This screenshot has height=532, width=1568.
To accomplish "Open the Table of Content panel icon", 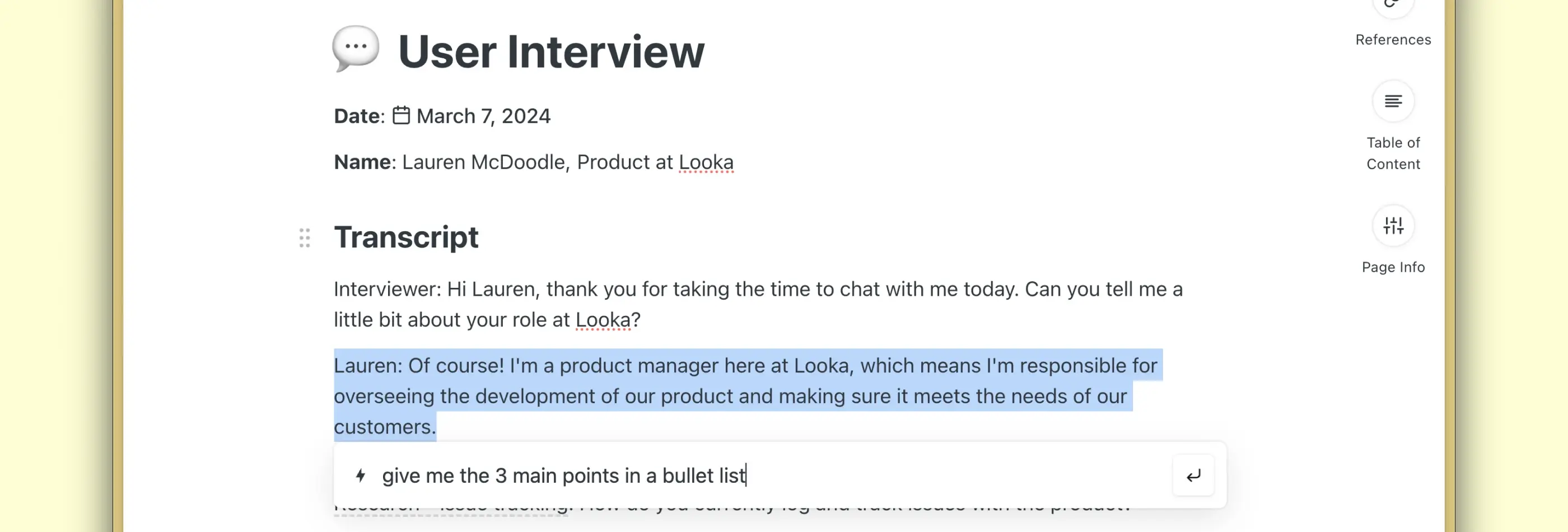I will pyautogui.click(x=1393, y=101).
